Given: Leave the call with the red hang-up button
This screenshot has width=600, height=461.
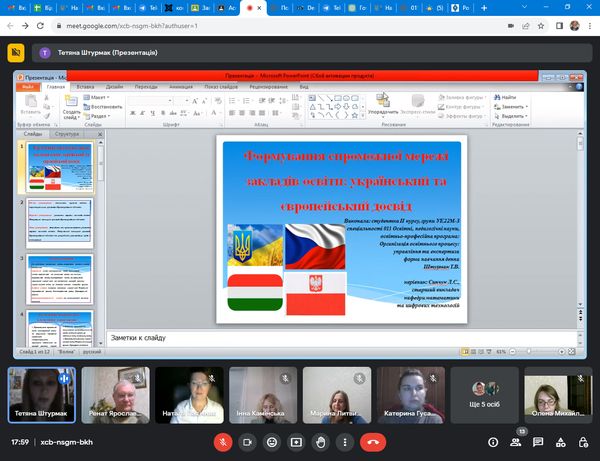Looking at the screenshot, I should (375, 441).
